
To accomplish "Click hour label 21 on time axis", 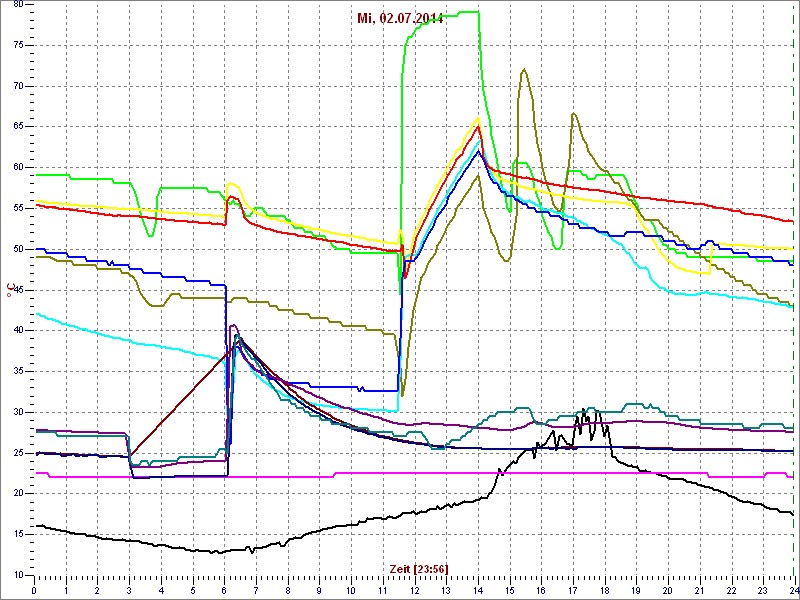I will click(698, 590).
